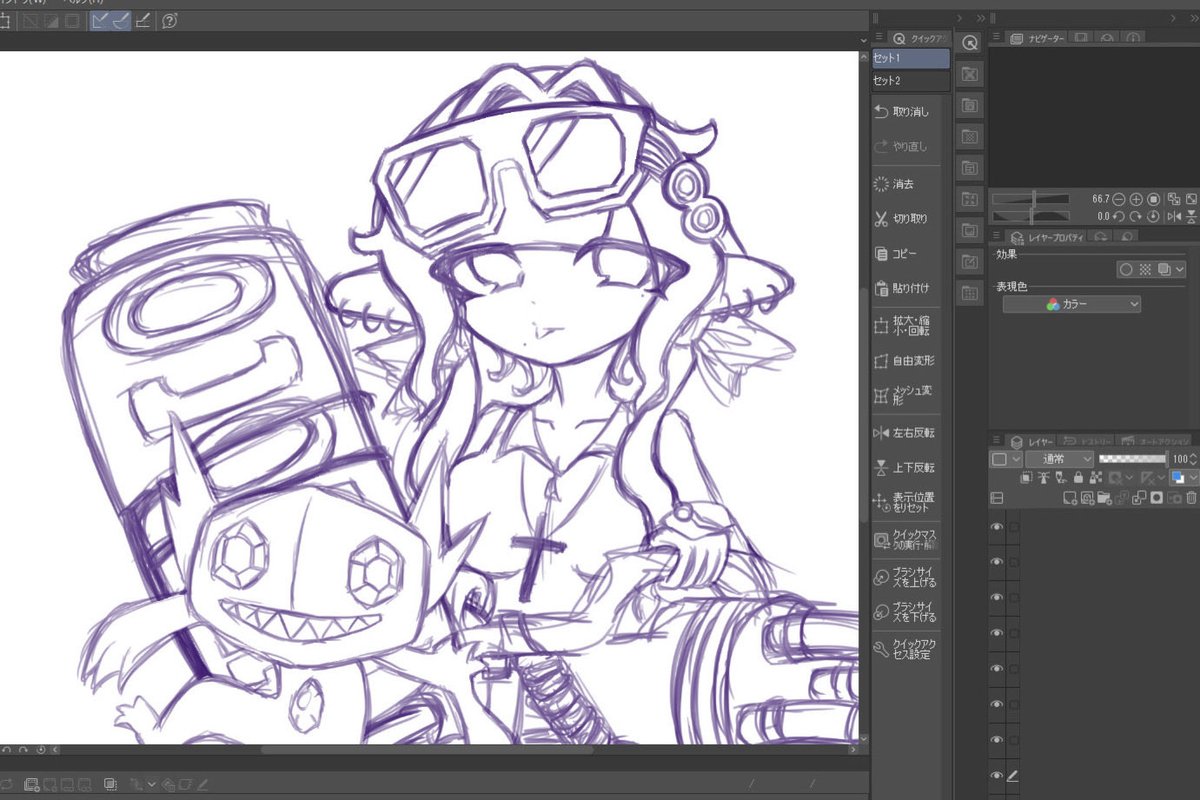
Task: Open the カラー expression color dropdown
Action: coord(1072,304)
